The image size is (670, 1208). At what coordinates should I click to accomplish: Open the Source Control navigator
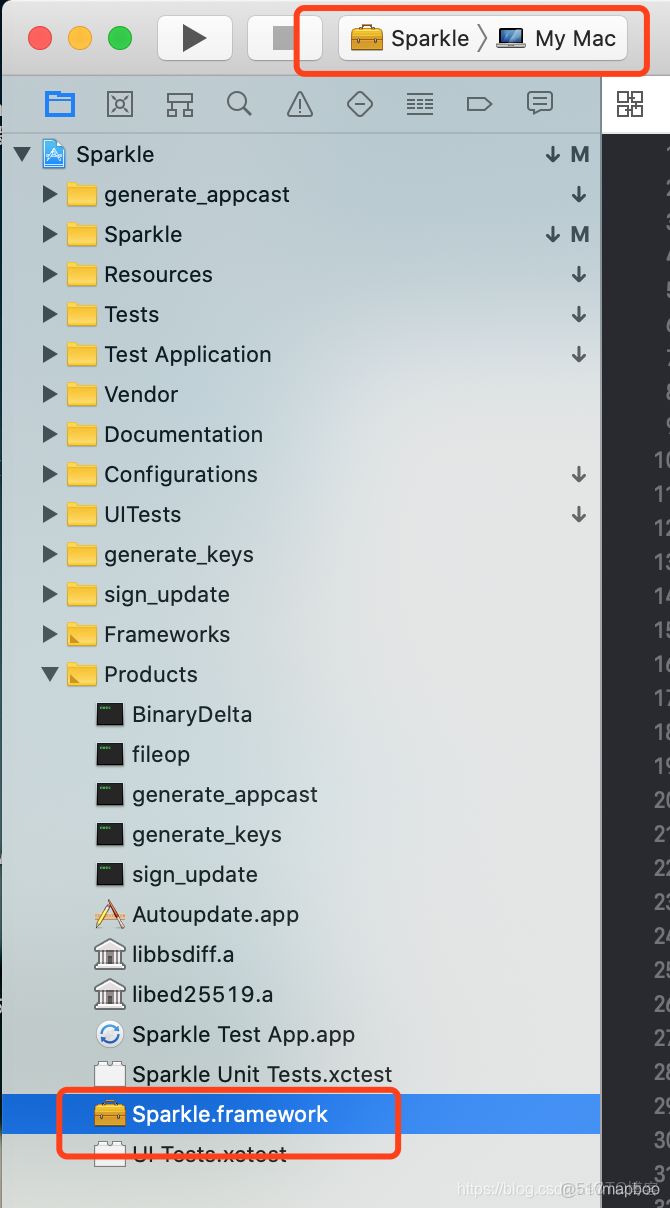[x=120, y=103]
